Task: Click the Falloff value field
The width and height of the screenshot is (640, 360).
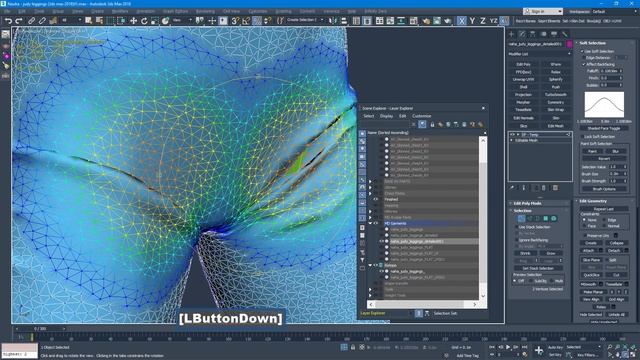Action: [610, 71]
